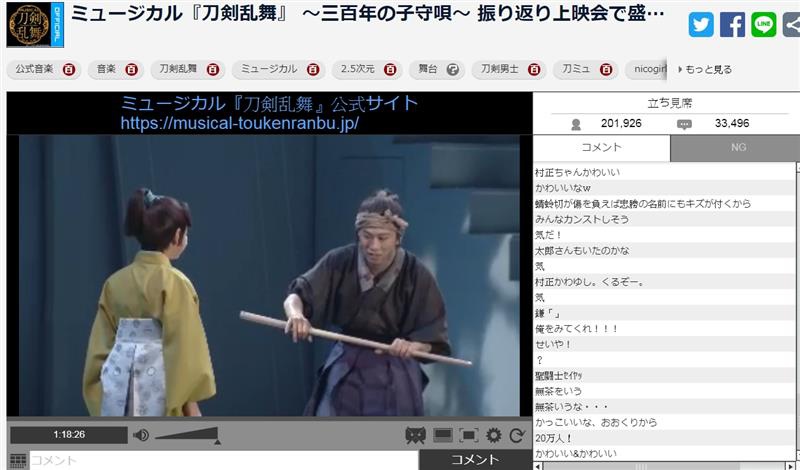Image resolution: width=800 pixels, height=470 pixels.
Task: Select comment 村正かわゆし。くるぞー。
Action: (x=589, y=282)
